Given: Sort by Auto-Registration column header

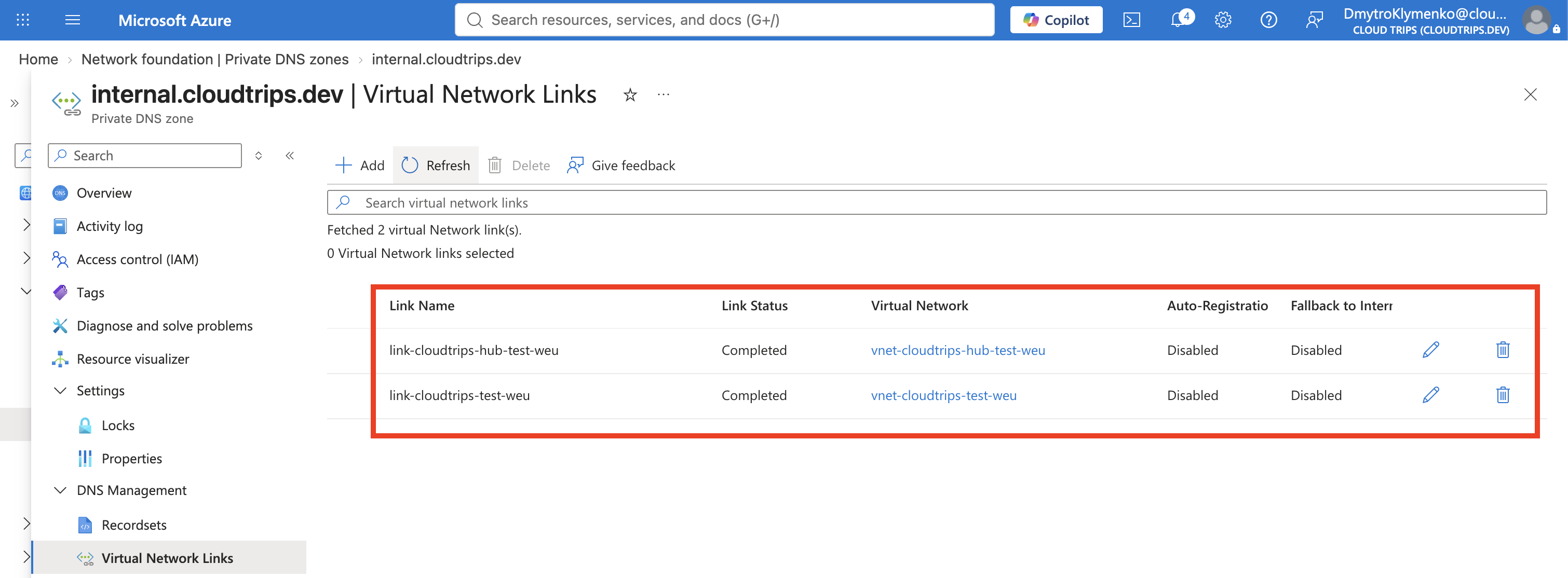Looking at the screenshot, I should (1218, 306).
